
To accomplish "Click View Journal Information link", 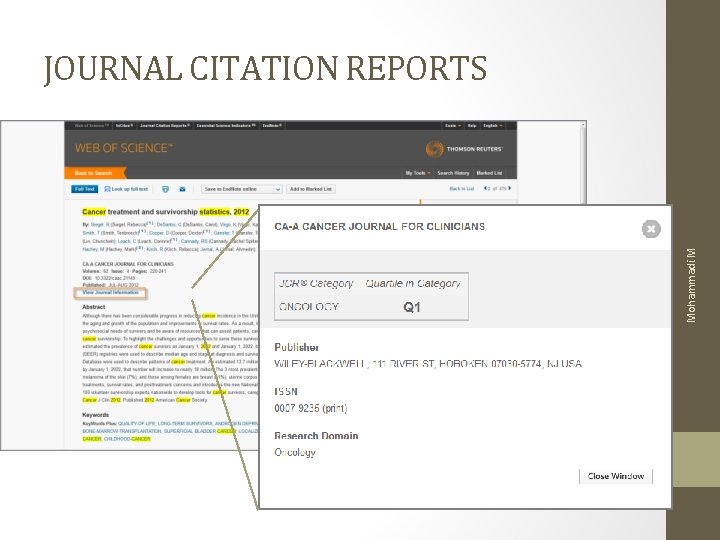I will (110, 292).
